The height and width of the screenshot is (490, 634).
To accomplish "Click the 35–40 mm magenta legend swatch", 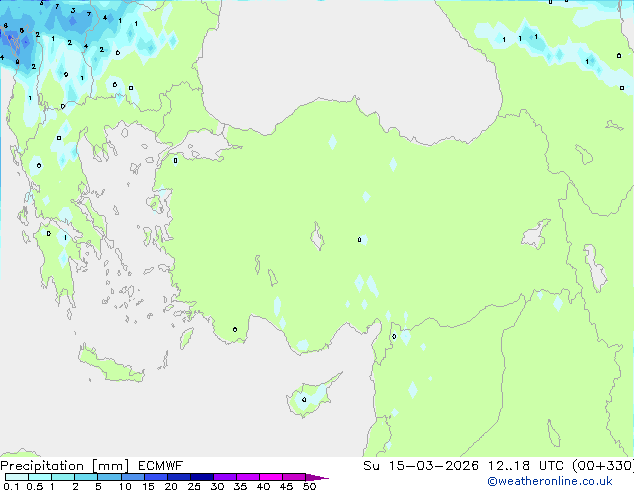I will 248,477.
